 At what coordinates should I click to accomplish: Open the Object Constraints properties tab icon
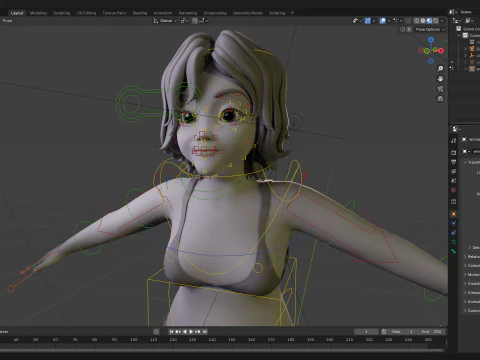point(453,233)
